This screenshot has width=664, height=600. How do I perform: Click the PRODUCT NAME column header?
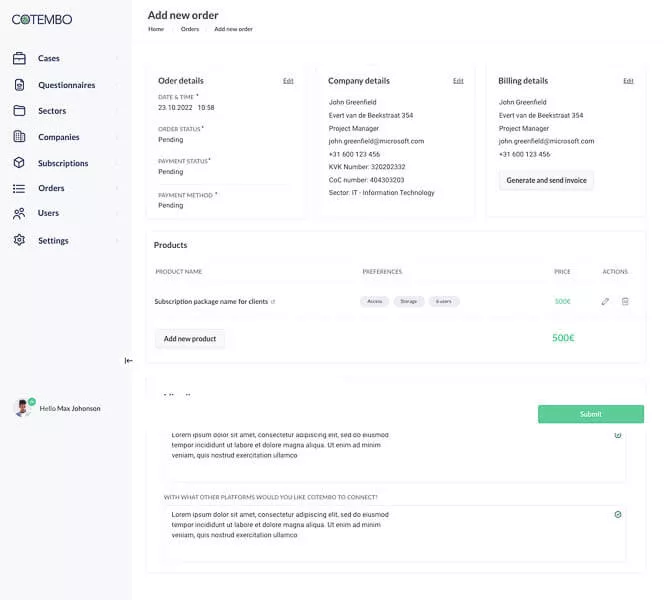point(179,271)
